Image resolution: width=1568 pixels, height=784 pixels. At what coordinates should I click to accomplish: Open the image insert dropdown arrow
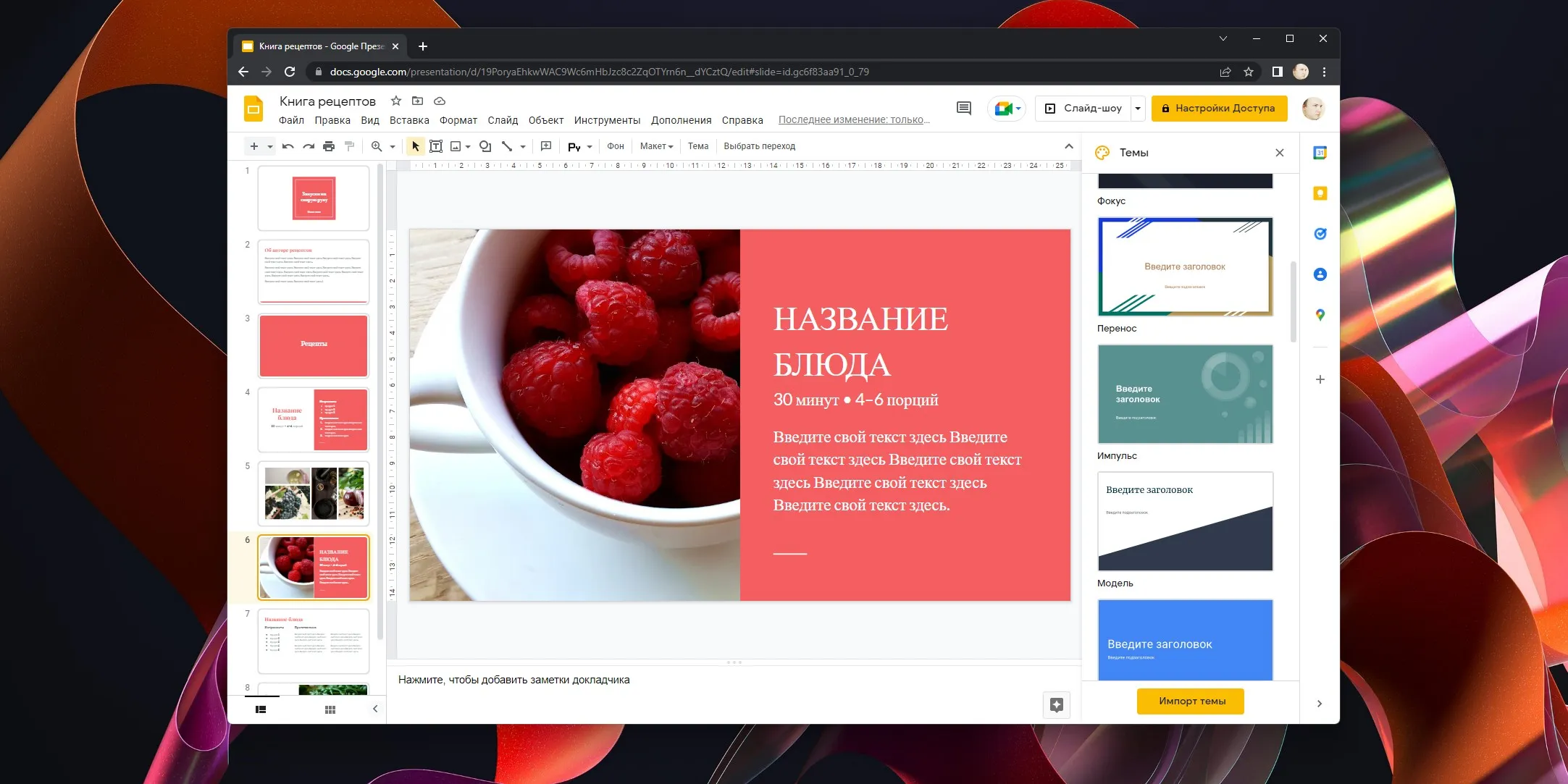click(468, 147)
